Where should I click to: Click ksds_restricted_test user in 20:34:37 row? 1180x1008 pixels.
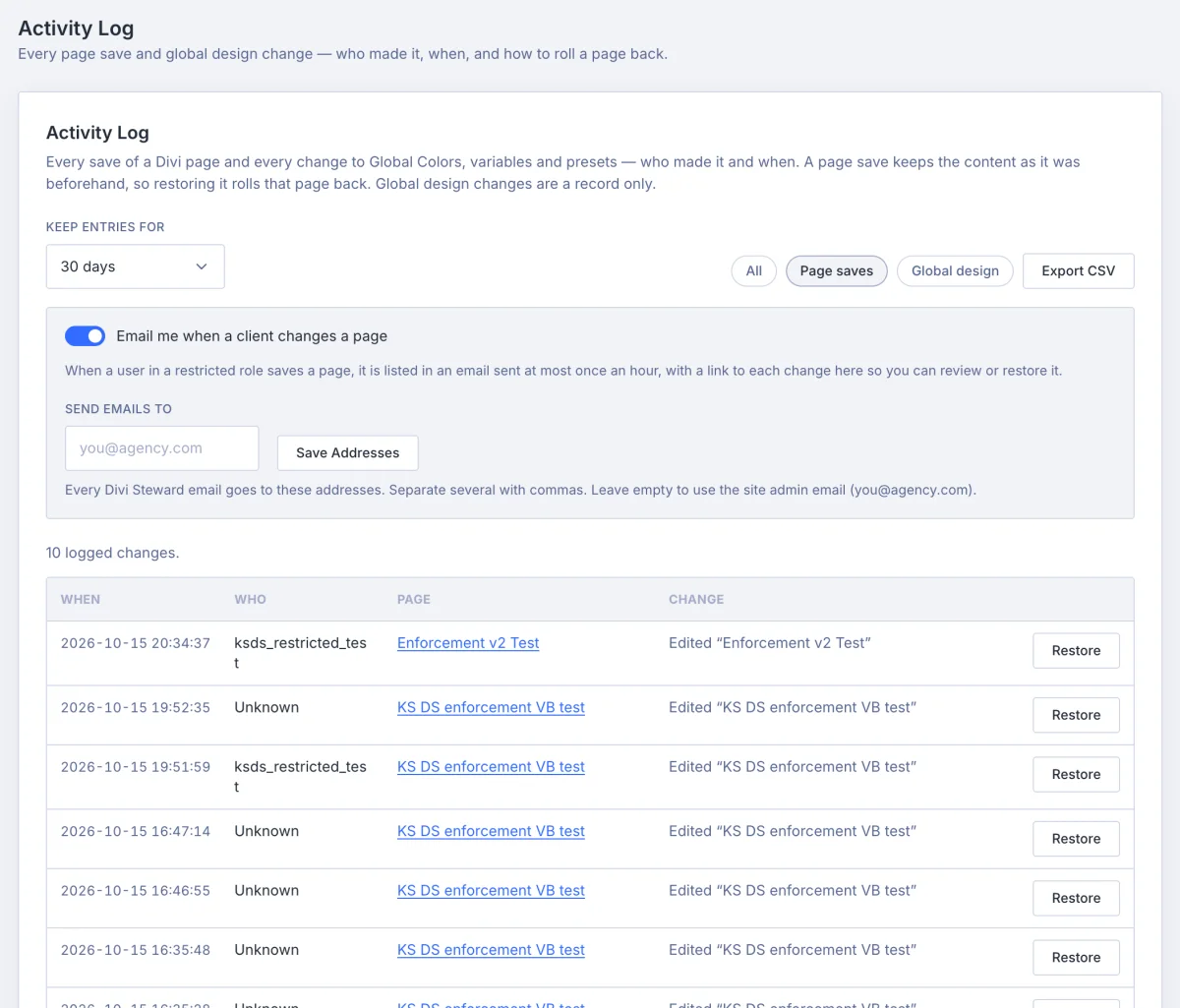(x=300, y=653)
